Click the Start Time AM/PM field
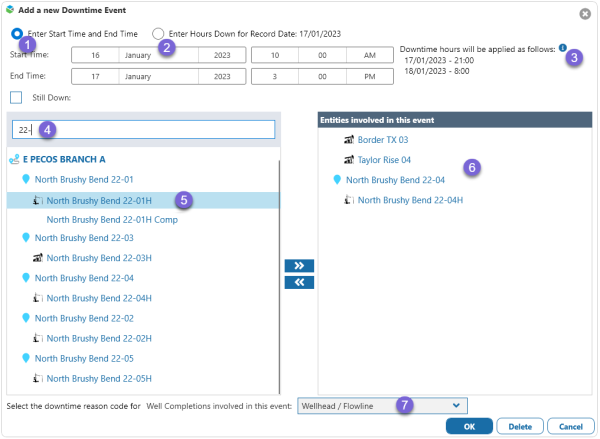The image size is (600, 439). pyautogui.click(x=366, y=55)
